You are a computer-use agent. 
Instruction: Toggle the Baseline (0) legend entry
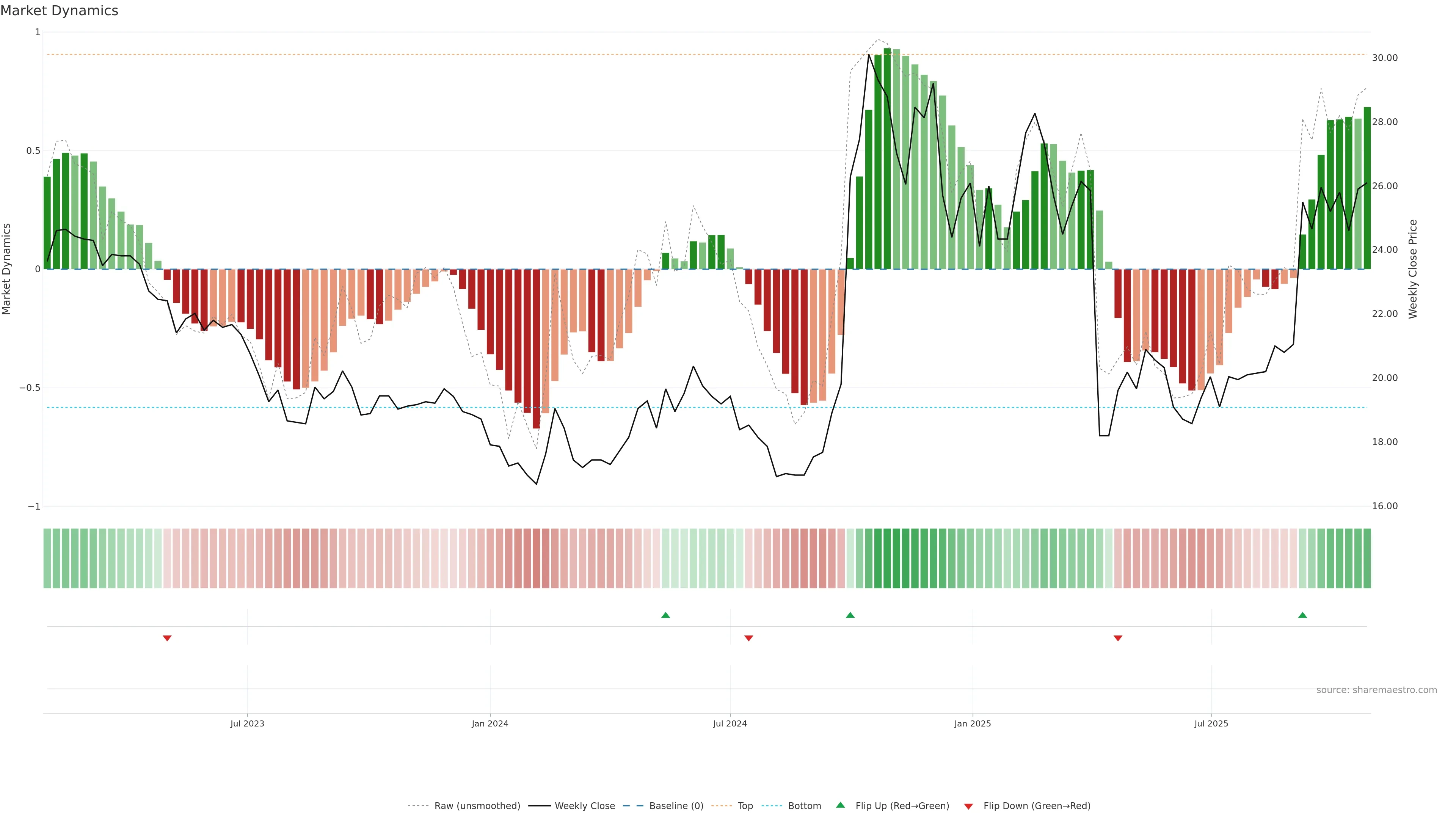click(x=676, y=806)
